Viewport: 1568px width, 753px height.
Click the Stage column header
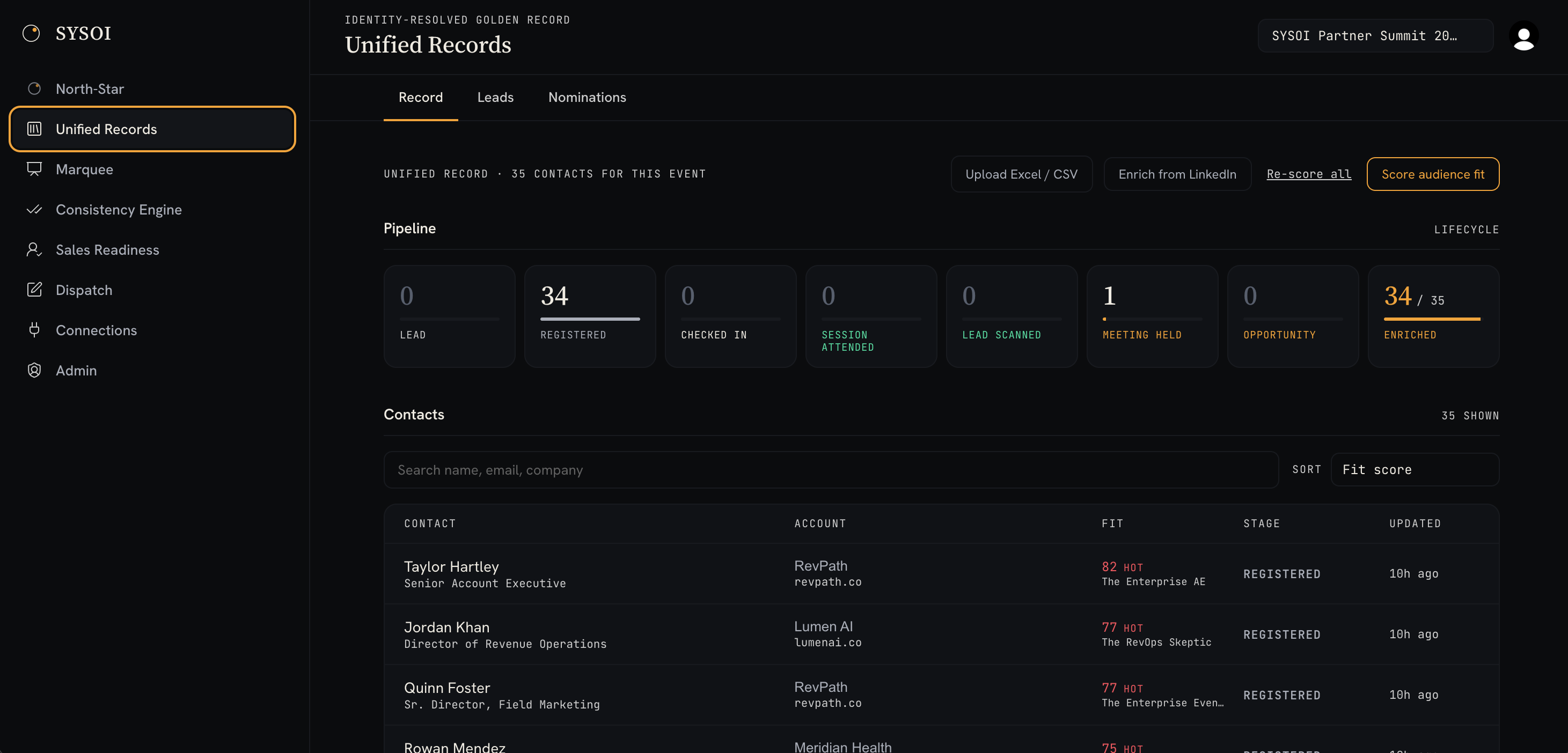(x=1261, y=523)
